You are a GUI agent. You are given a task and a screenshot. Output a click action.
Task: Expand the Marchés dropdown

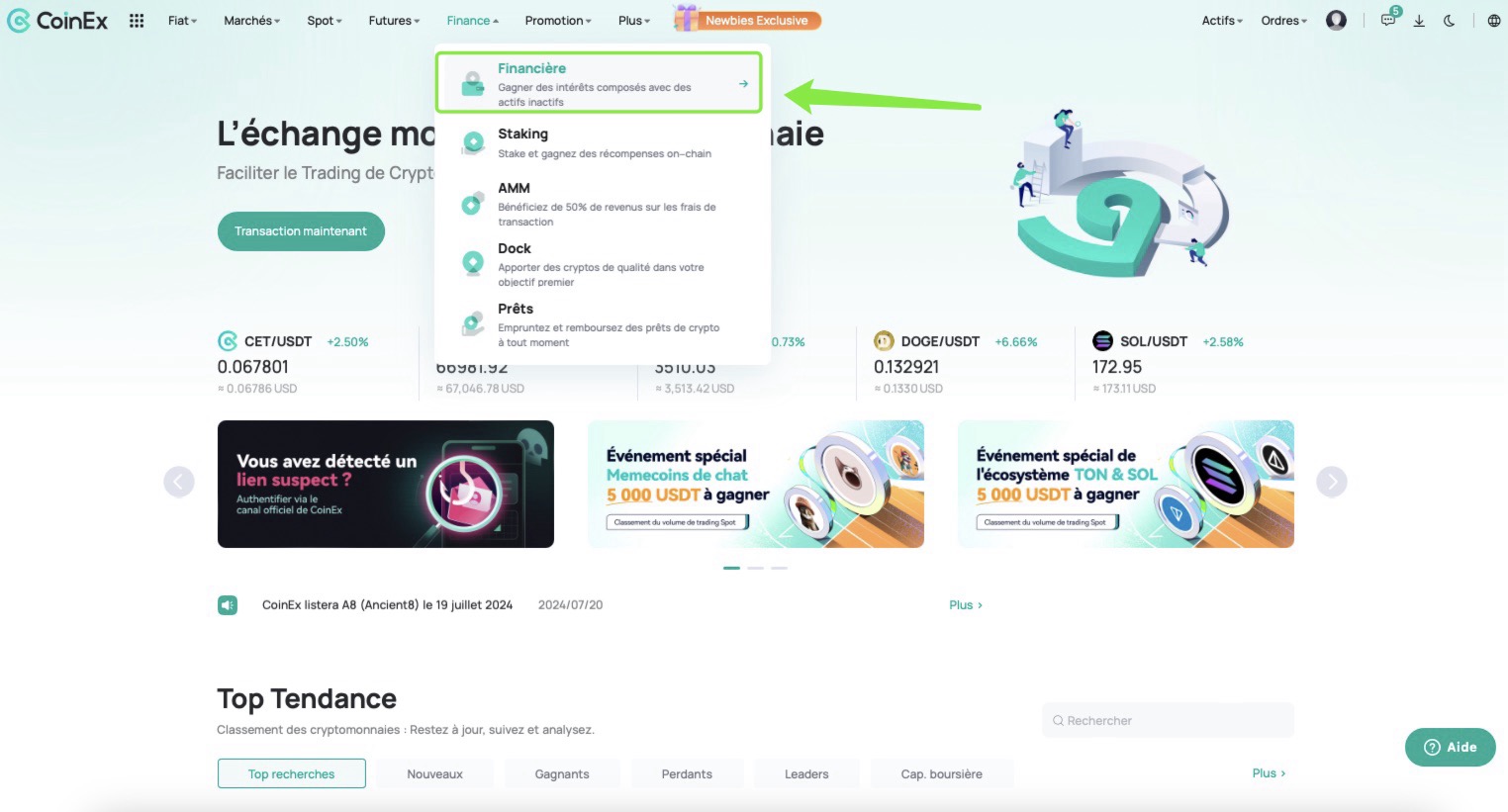tap(251, 20)
